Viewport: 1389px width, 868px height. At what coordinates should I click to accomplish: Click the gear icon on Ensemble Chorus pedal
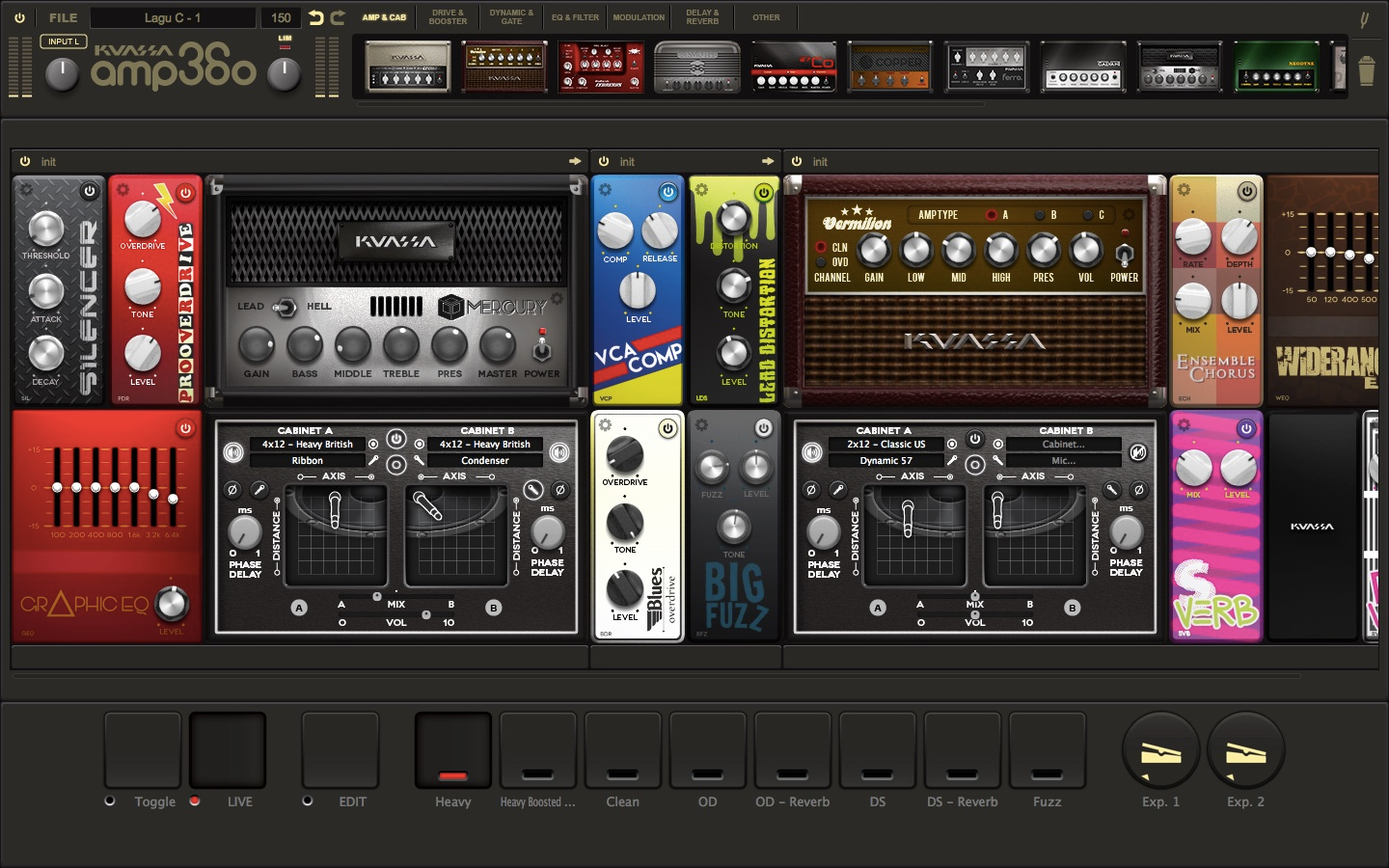pos(1184,189)
